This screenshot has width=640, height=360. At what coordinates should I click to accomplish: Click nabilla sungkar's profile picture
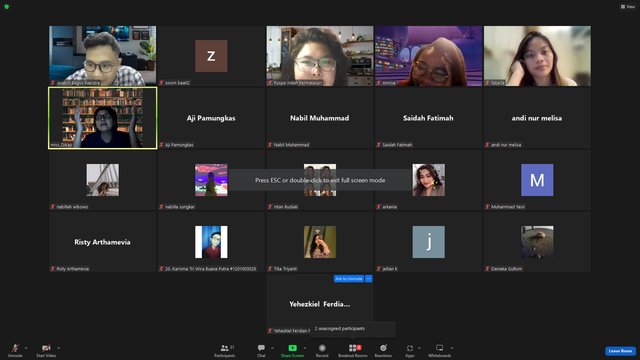211,180
